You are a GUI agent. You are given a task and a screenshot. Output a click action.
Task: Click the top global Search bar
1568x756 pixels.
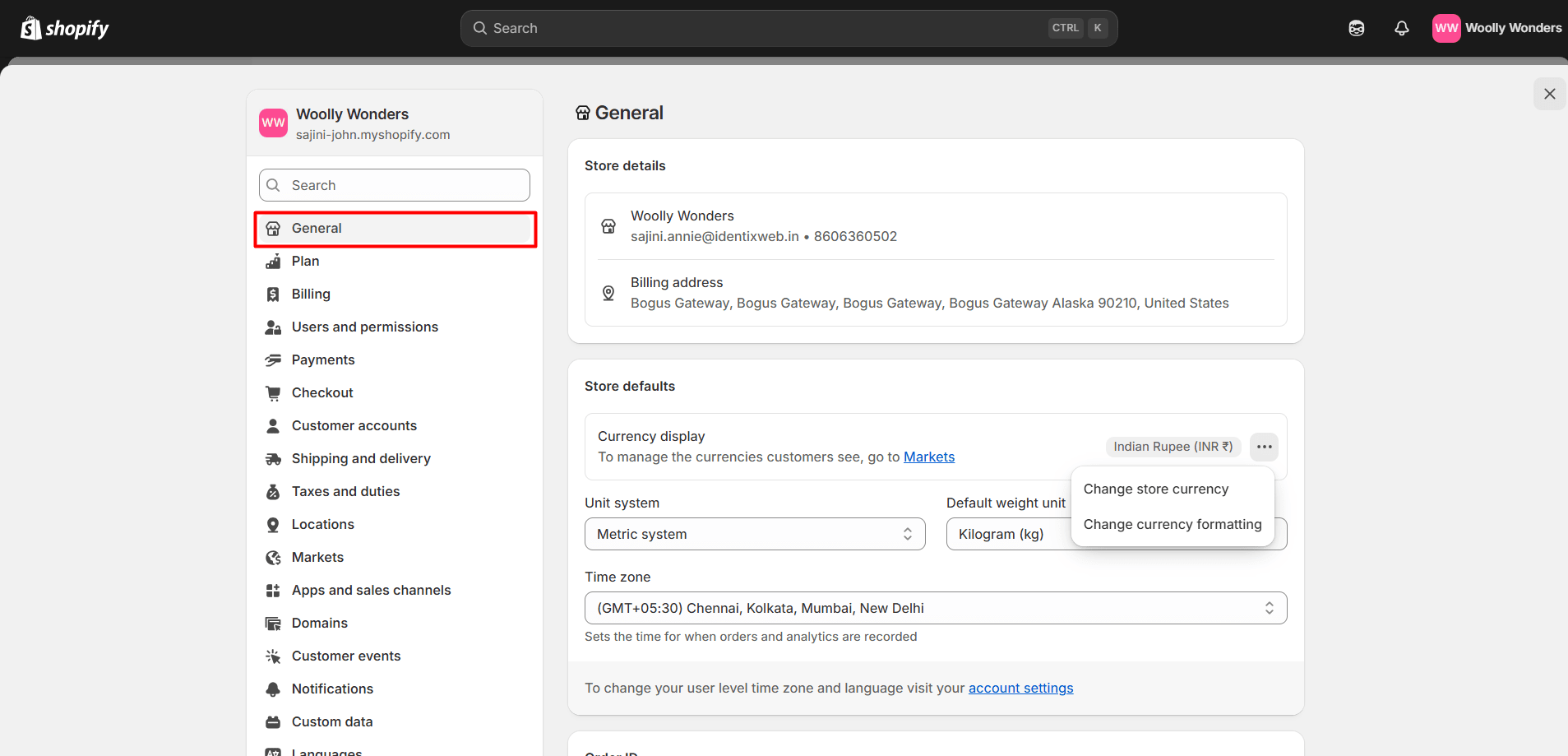[789, 28]
